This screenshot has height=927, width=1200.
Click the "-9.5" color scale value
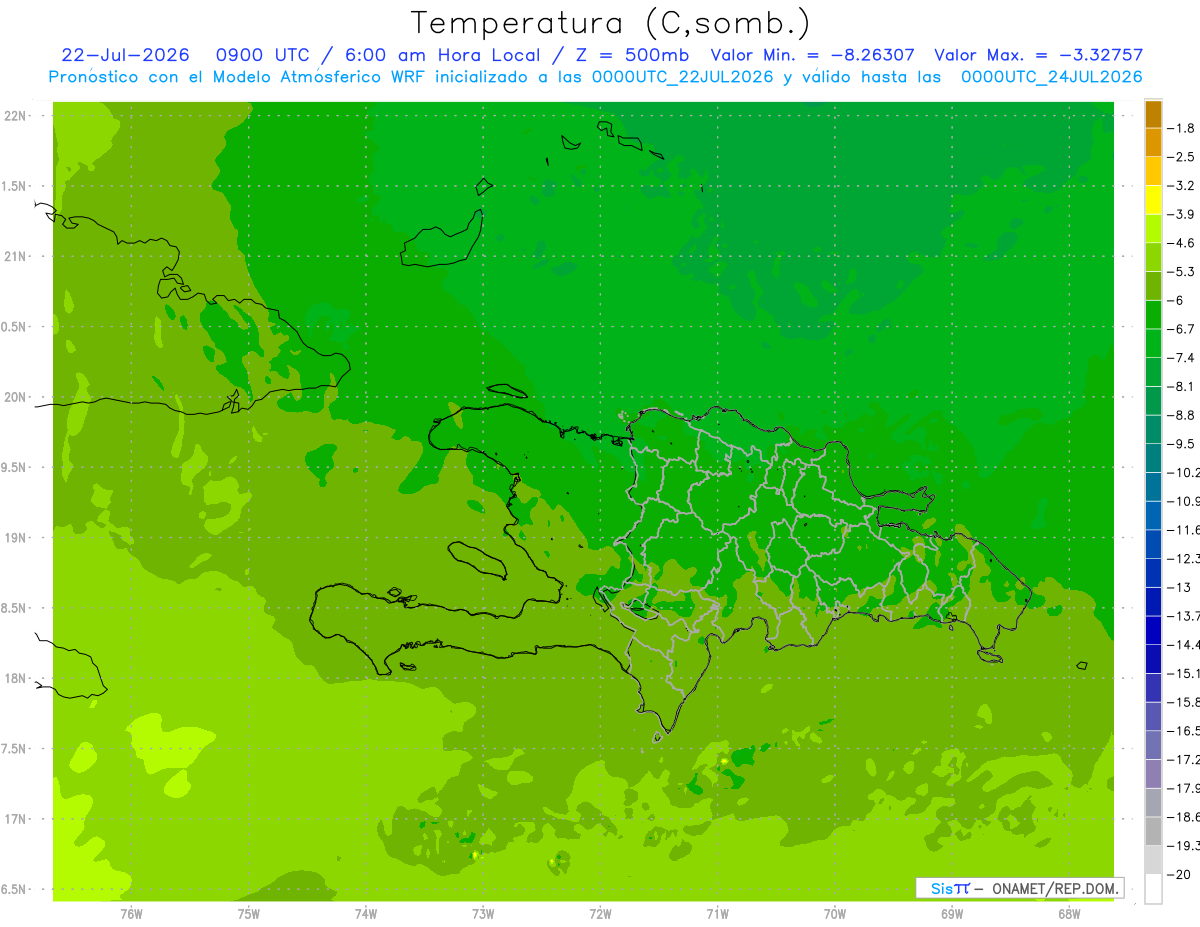point(1180,443)
